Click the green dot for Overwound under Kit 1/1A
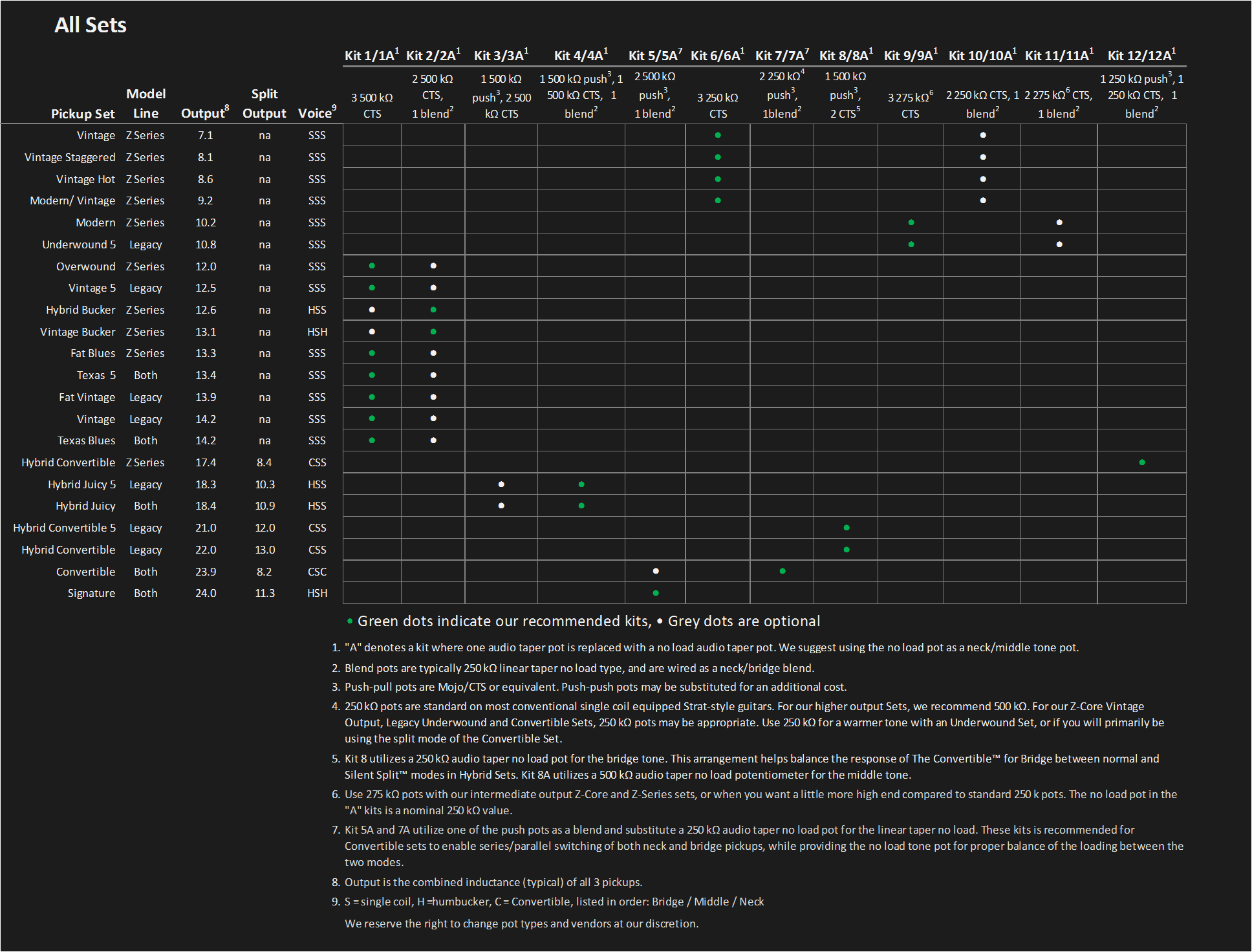This screenshot has height=952, width=1252. pyautogui.click(x=372, y=266)
